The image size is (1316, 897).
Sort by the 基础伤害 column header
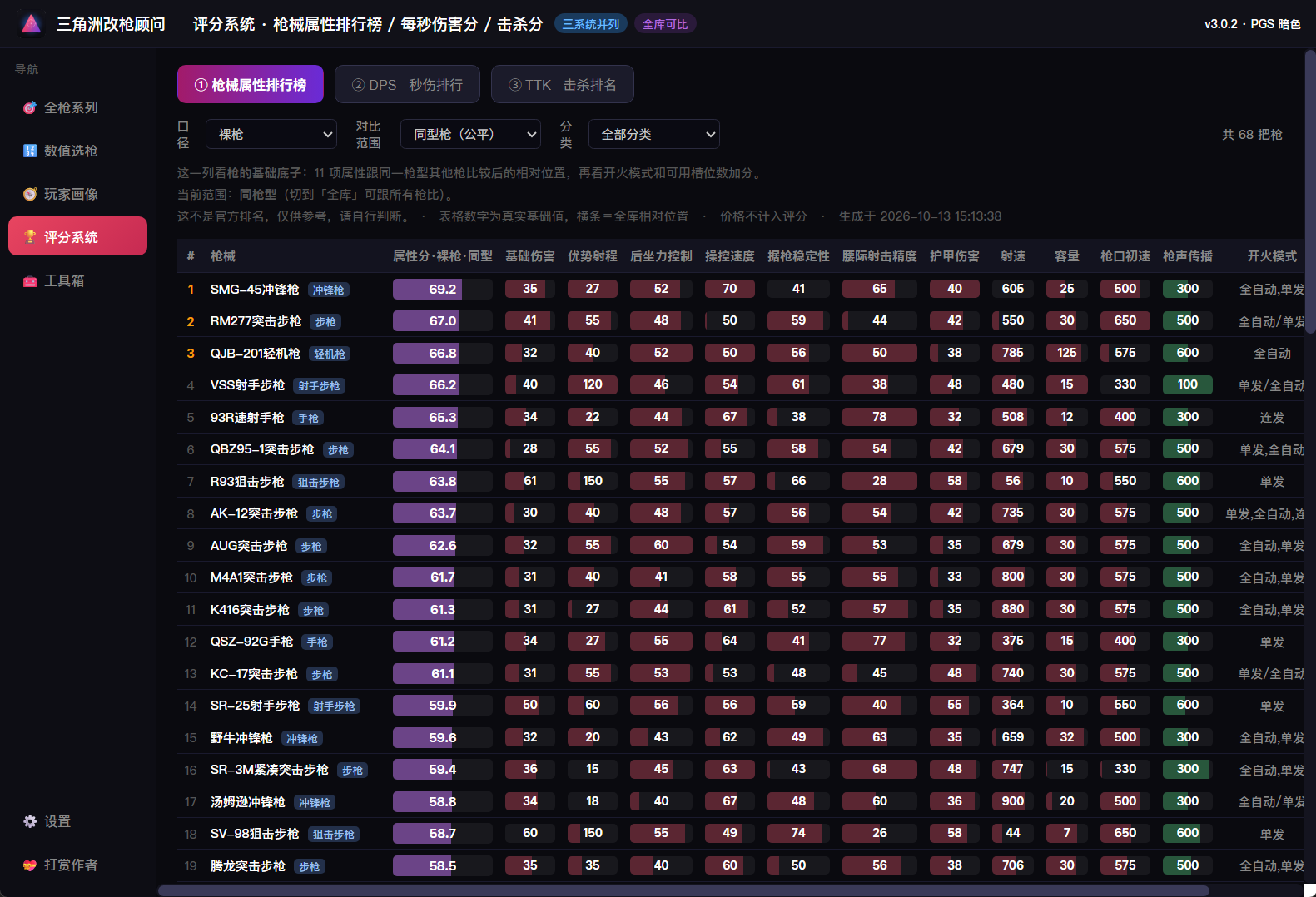(530, 256)
